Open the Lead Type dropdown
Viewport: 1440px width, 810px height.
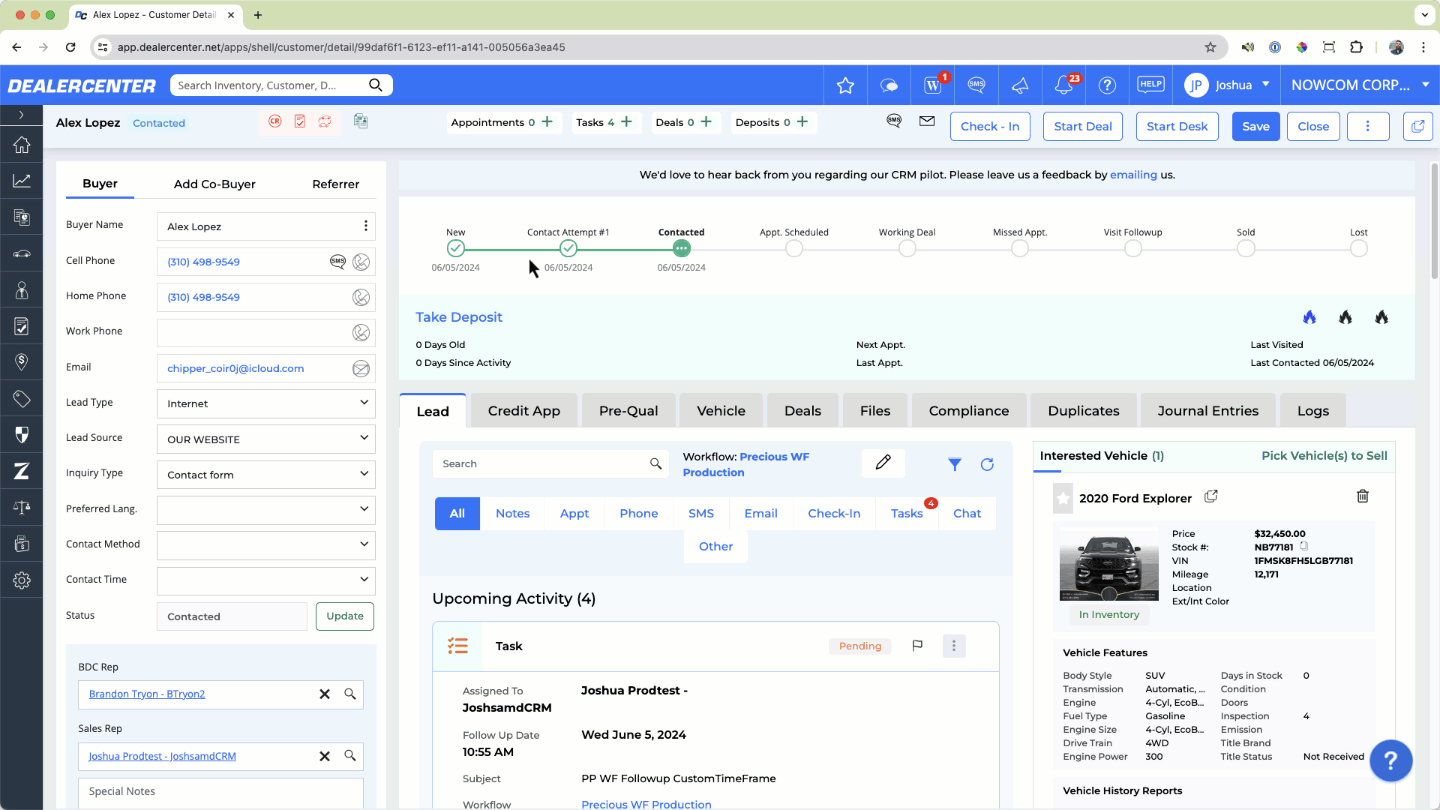[x=265, y=404]
